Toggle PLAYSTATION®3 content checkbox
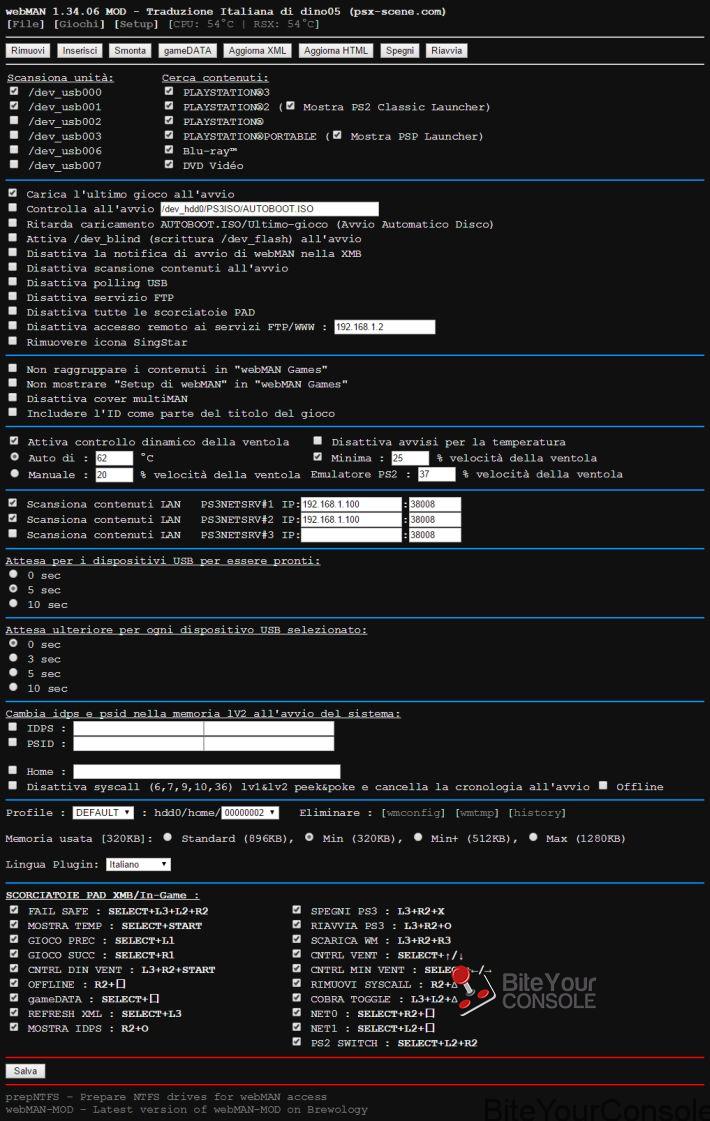The width and height of the screenshot is (710, 1121). click(169, 91)
